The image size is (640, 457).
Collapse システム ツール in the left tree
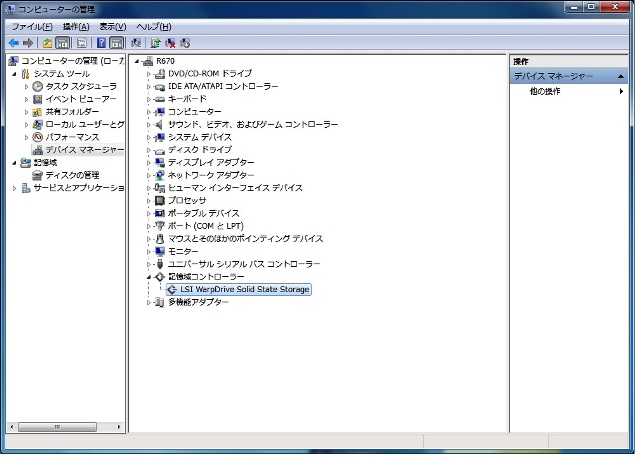coord(14,74)
